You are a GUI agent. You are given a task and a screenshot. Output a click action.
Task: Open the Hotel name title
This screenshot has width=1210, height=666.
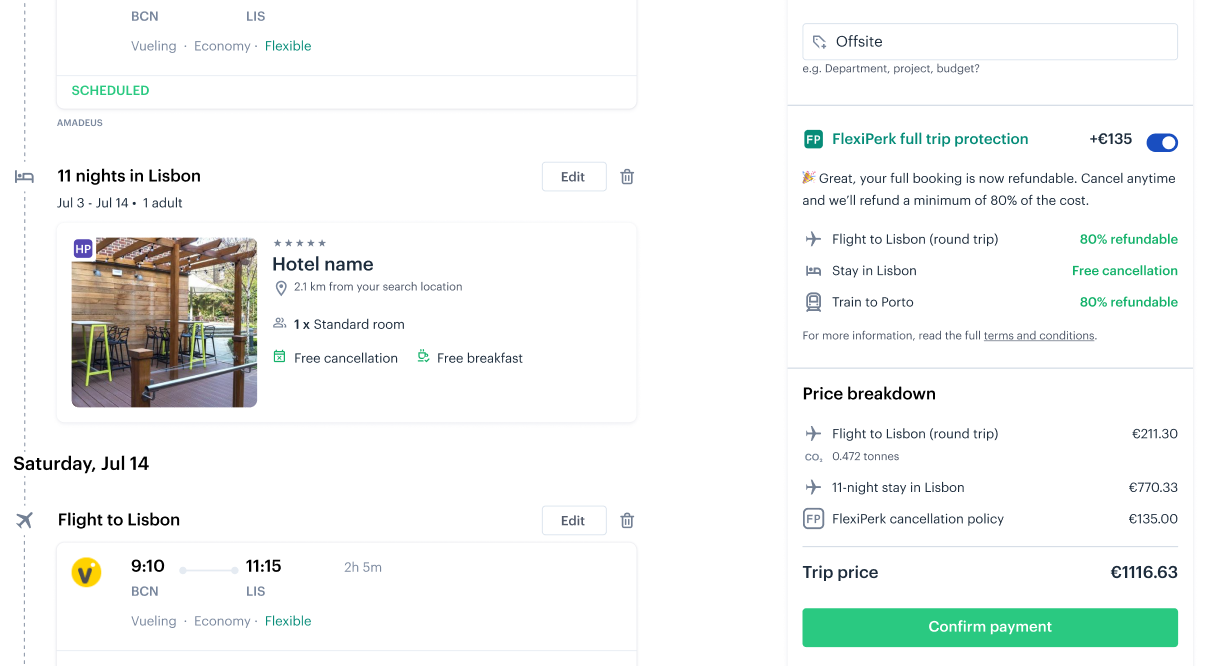click(323, 264)
